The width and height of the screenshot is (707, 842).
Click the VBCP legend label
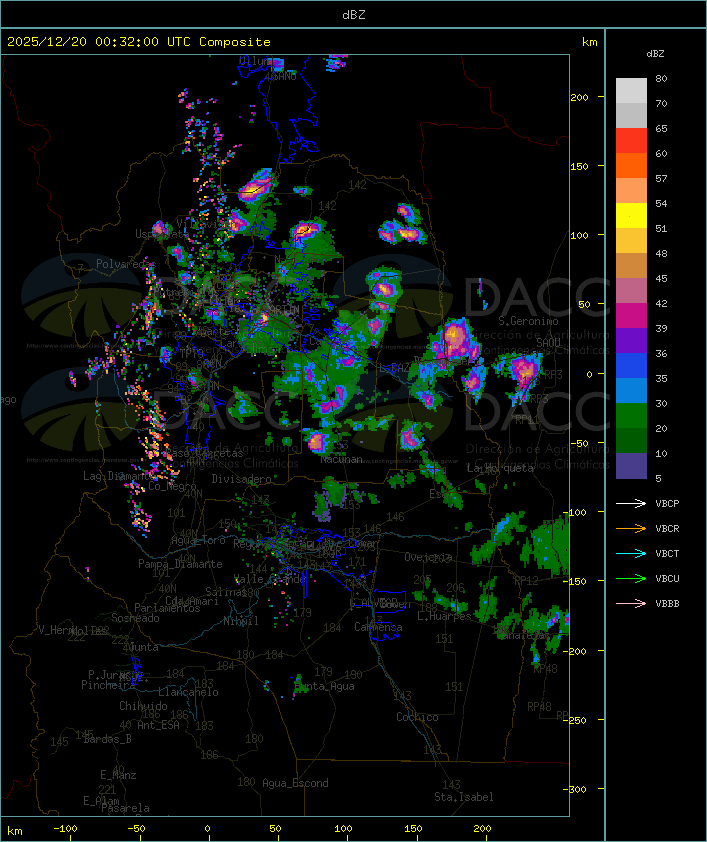(667, 504)
